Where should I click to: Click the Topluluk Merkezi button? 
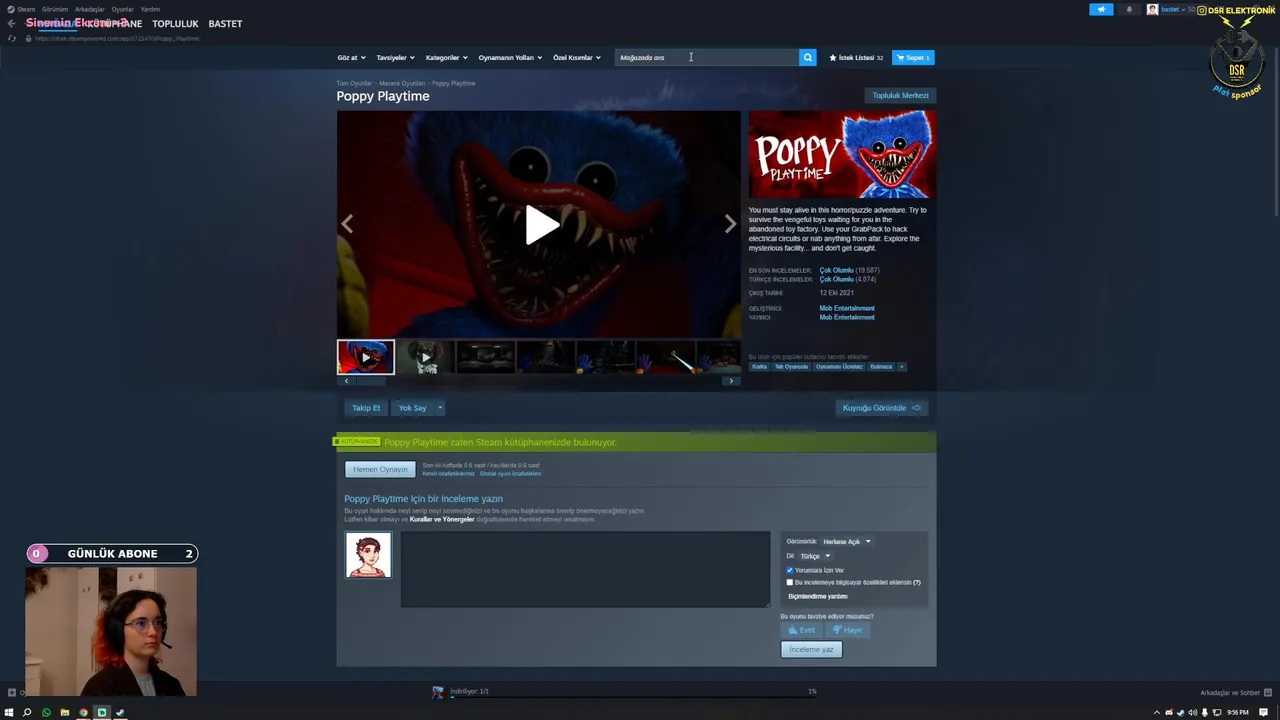point(900,96)
